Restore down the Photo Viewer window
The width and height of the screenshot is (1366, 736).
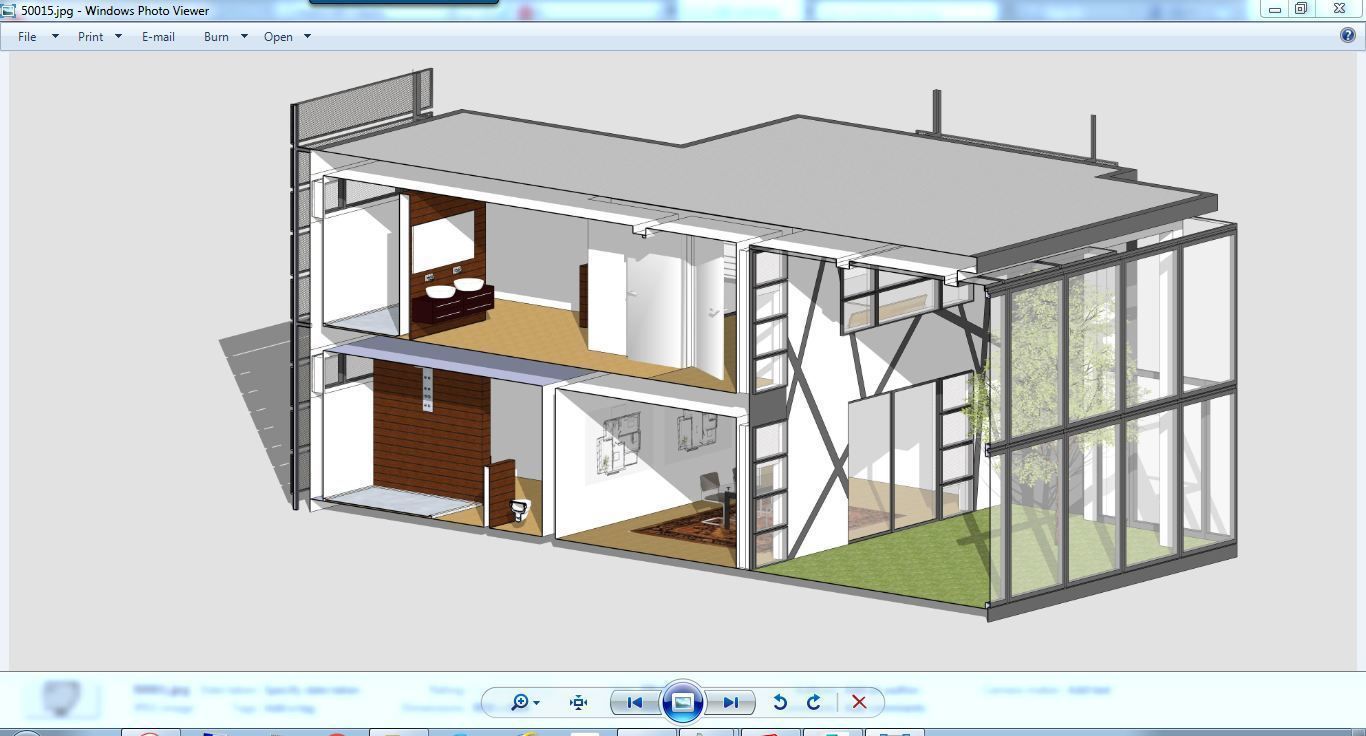[x=1302, y=9]
